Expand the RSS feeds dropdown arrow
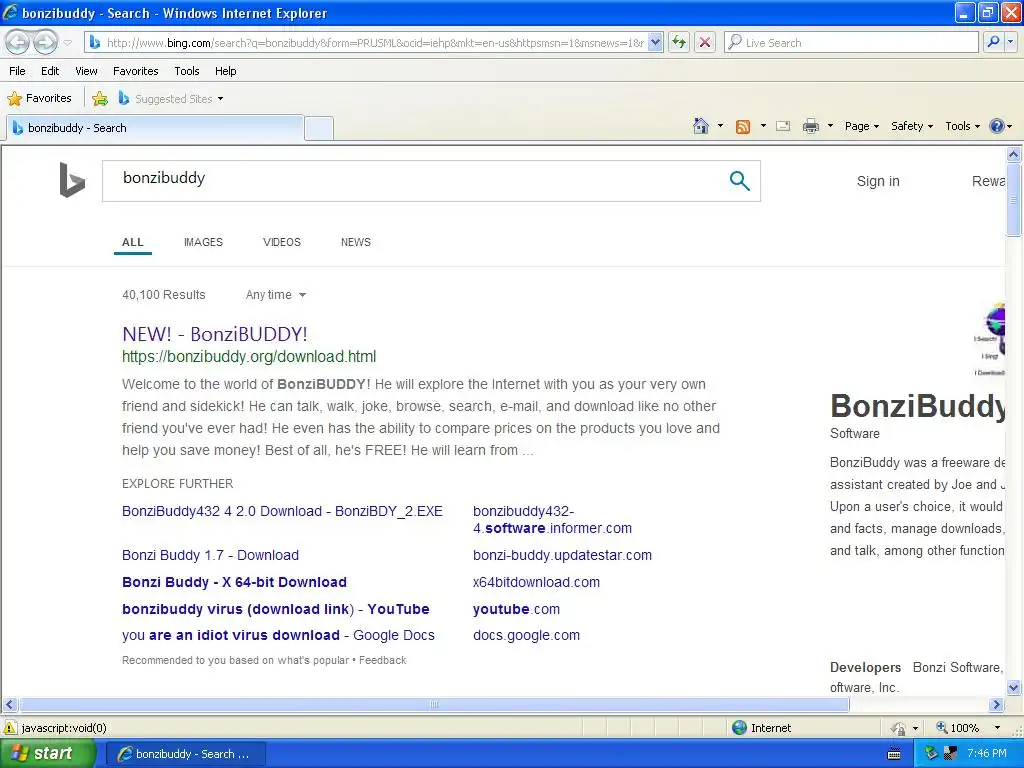 coord(763,126)
